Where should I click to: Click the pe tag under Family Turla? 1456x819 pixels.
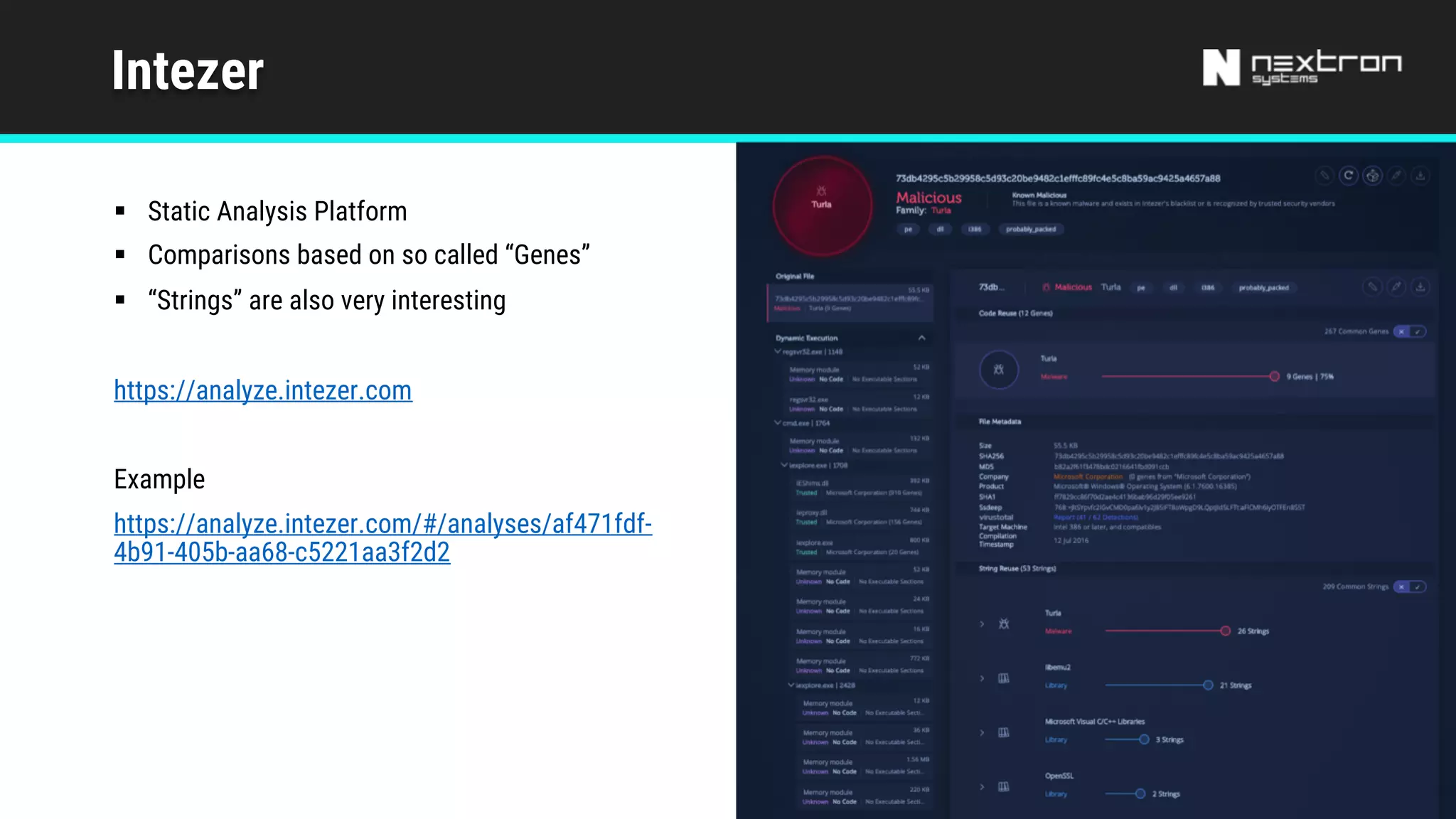(x=908, y=229)
